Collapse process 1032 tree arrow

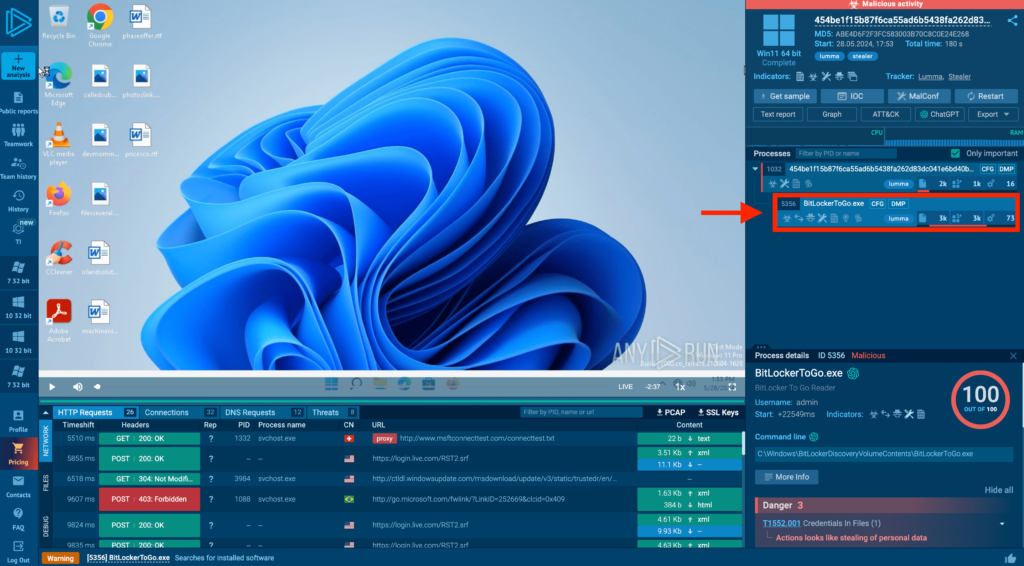(x=756, y=168)
